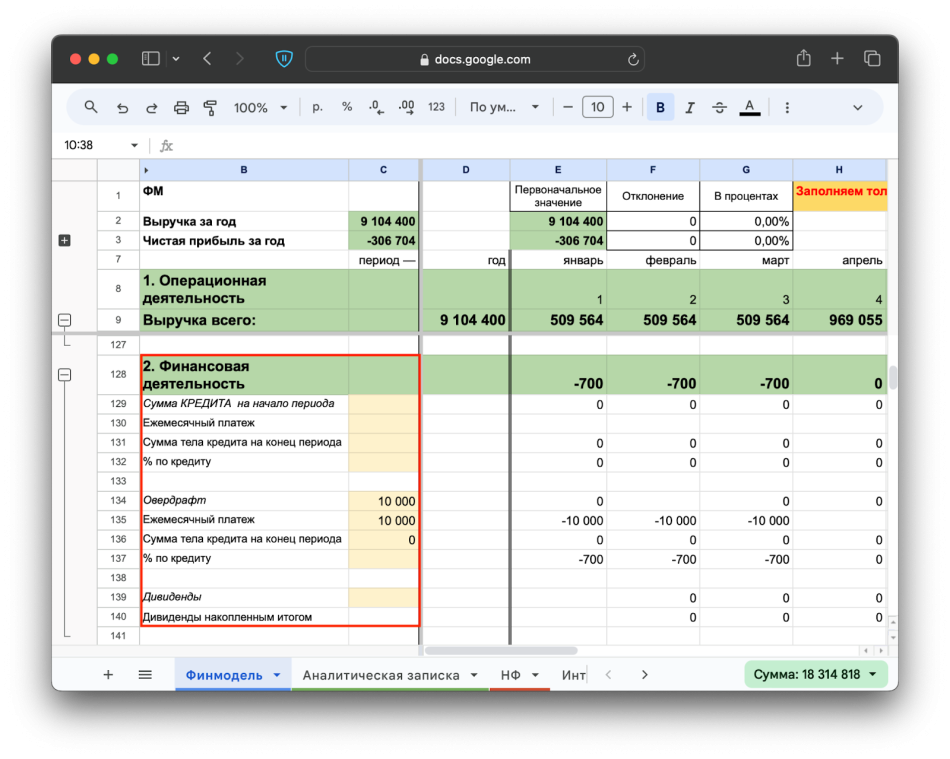
Task: Toggle bold formatting
Action: [660, 107]
